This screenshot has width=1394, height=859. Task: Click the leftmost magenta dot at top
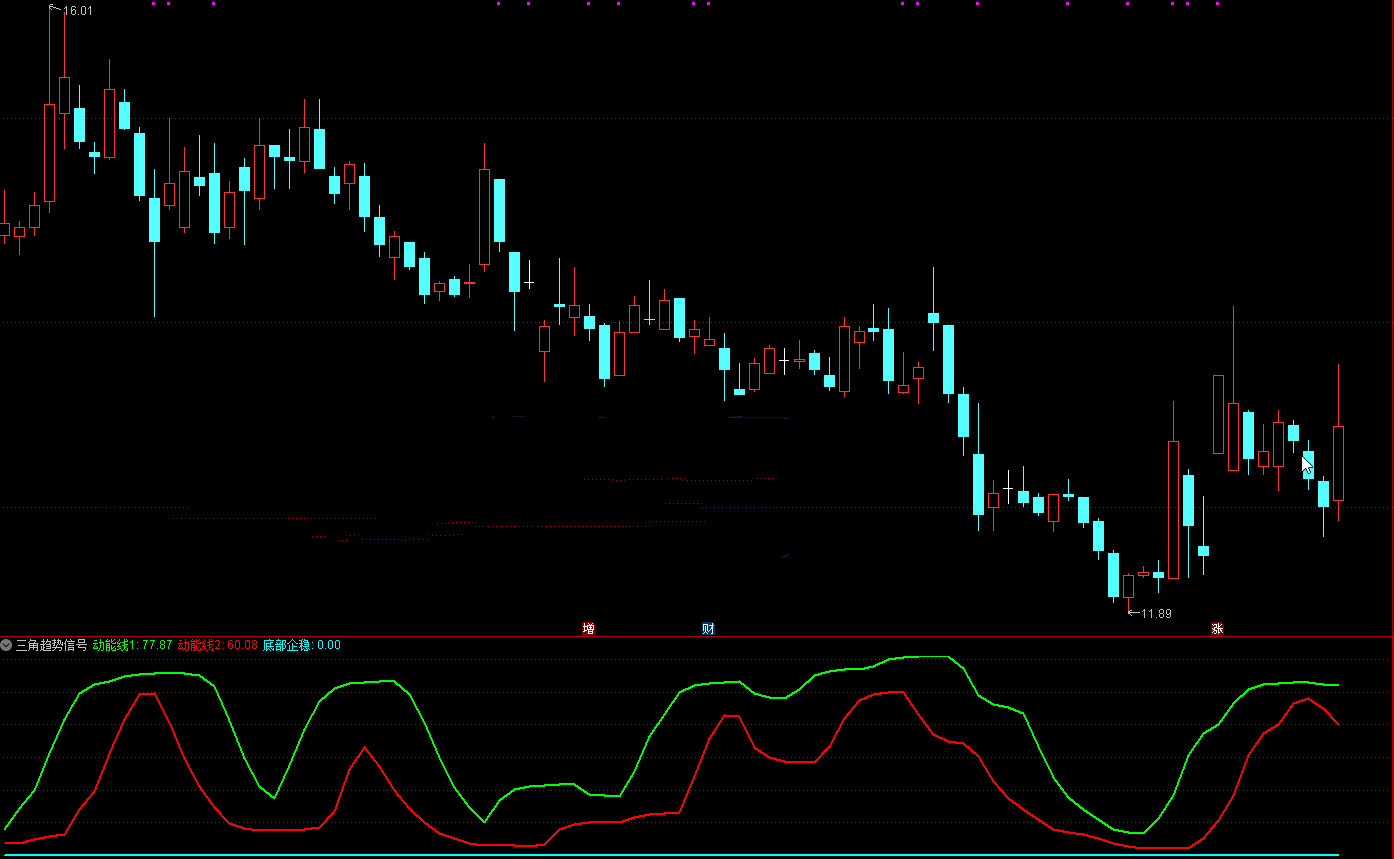coord(153,4)
